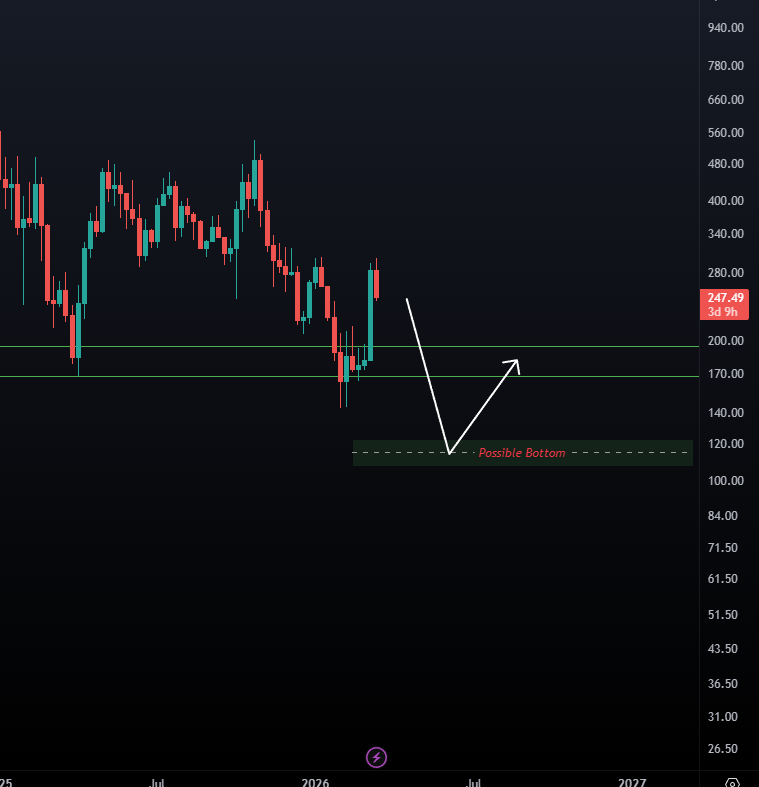Click the 660.00 price scale label
This screenshot has height=787, width=759.
(726, 100)
